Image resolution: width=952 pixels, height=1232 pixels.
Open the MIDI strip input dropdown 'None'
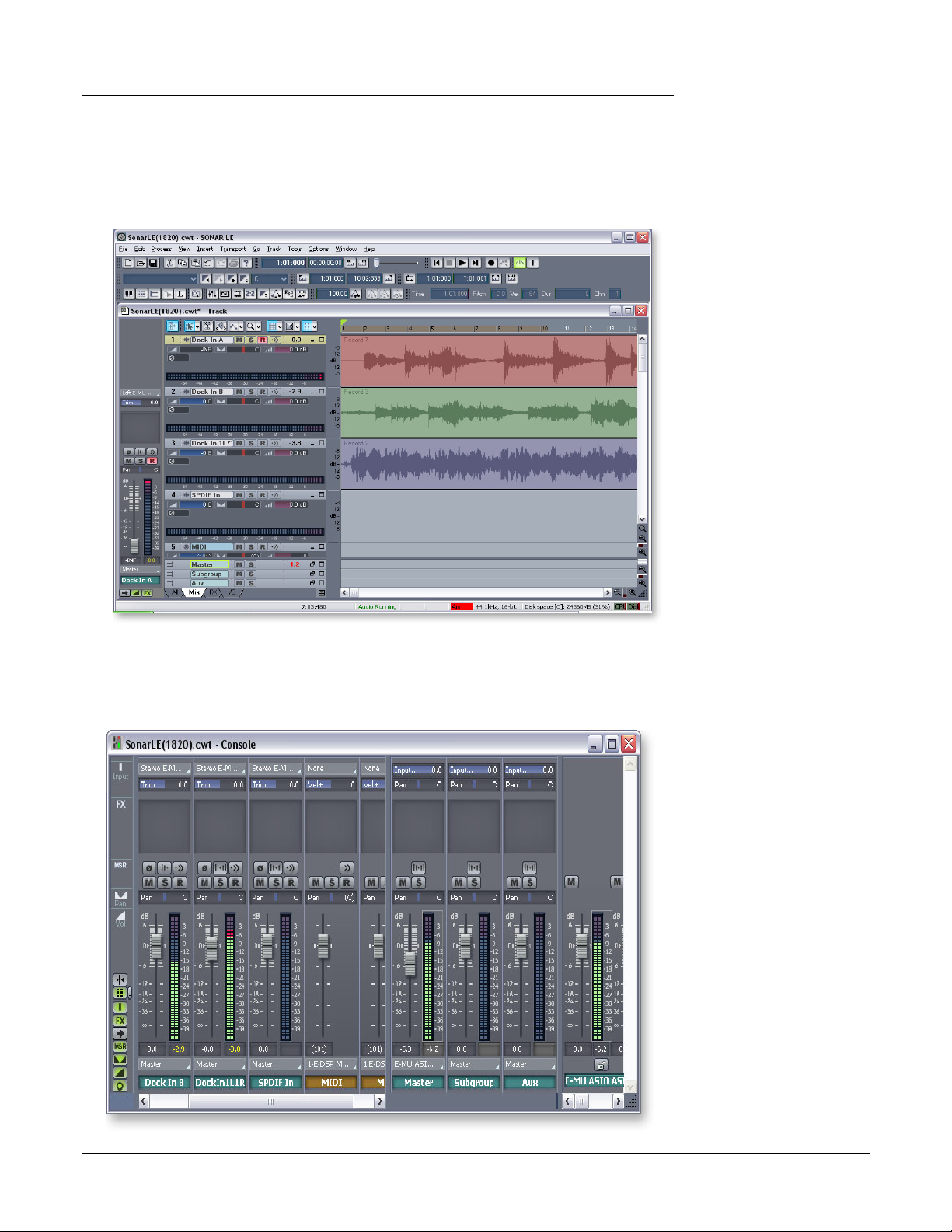point(331,769)
